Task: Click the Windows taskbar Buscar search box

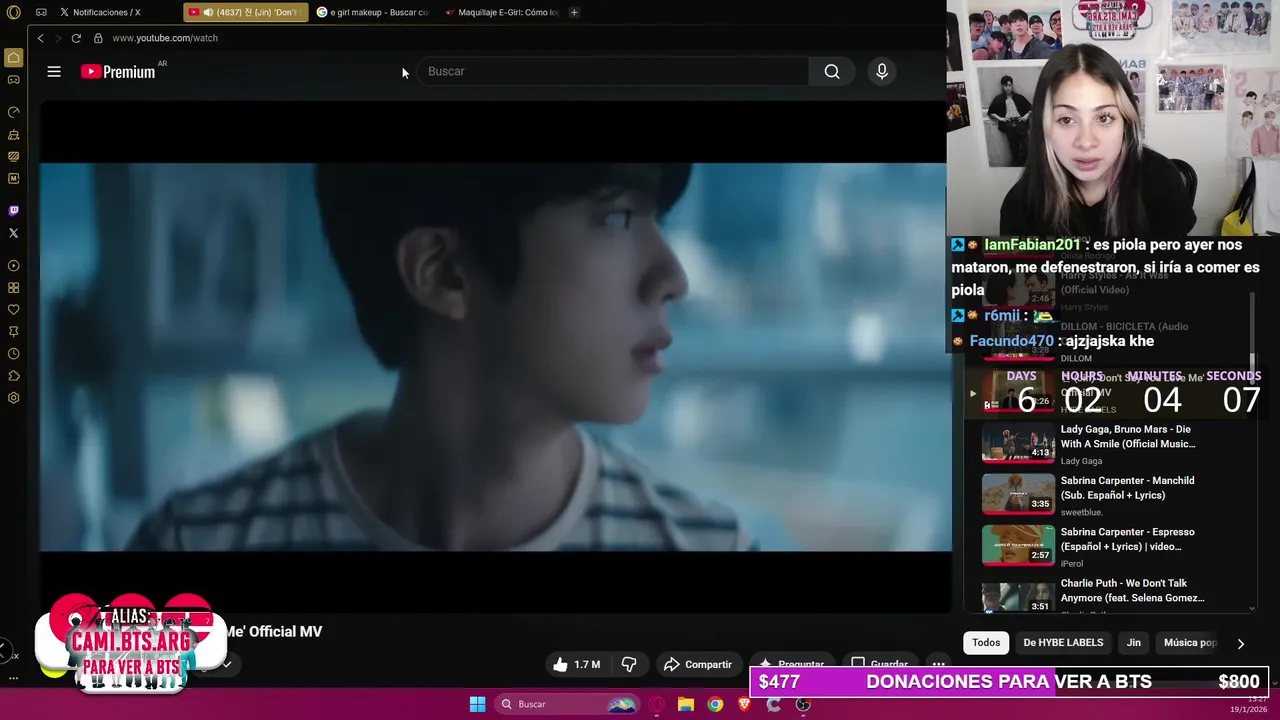Action: pyautogui.click(x=568, y=704)
